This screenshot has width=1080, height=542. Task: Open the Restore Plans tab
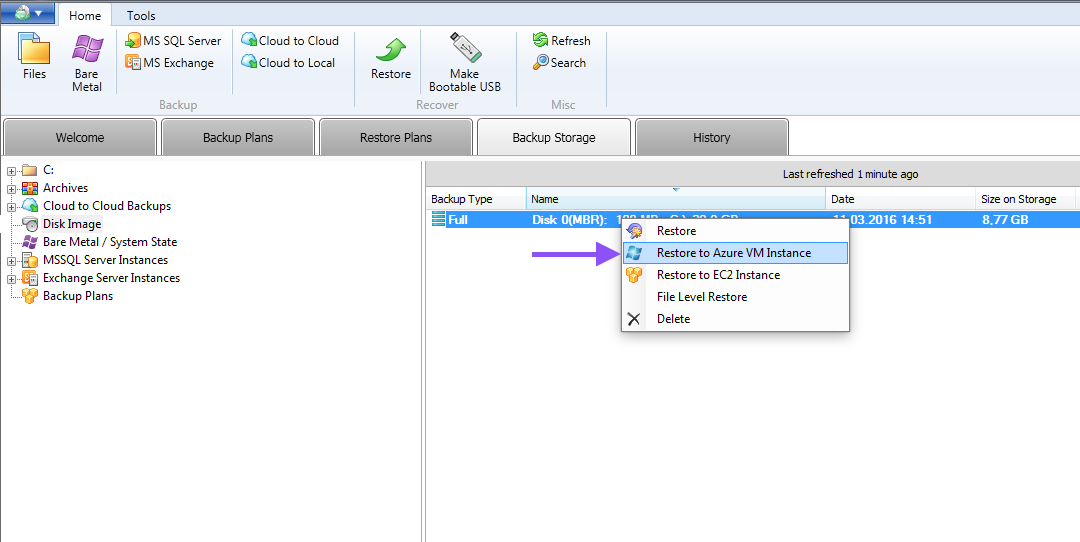pos(395,137)
